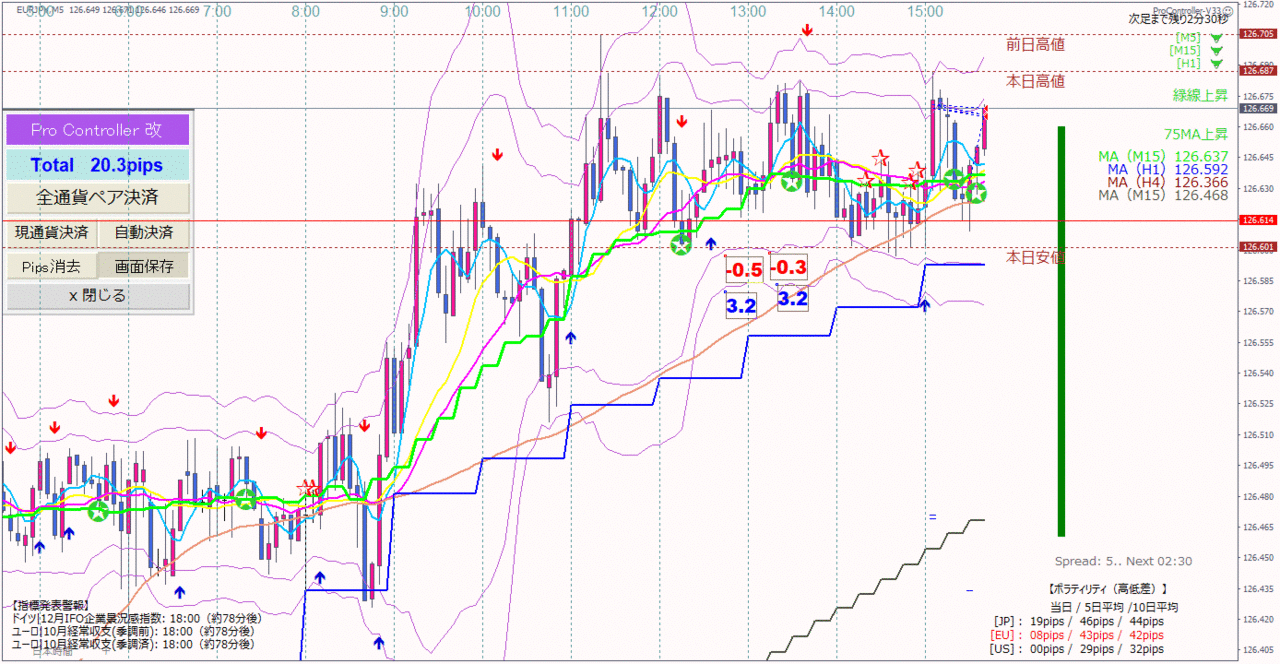
Task: Click the 9:00 time axis label
Action: 394,11
